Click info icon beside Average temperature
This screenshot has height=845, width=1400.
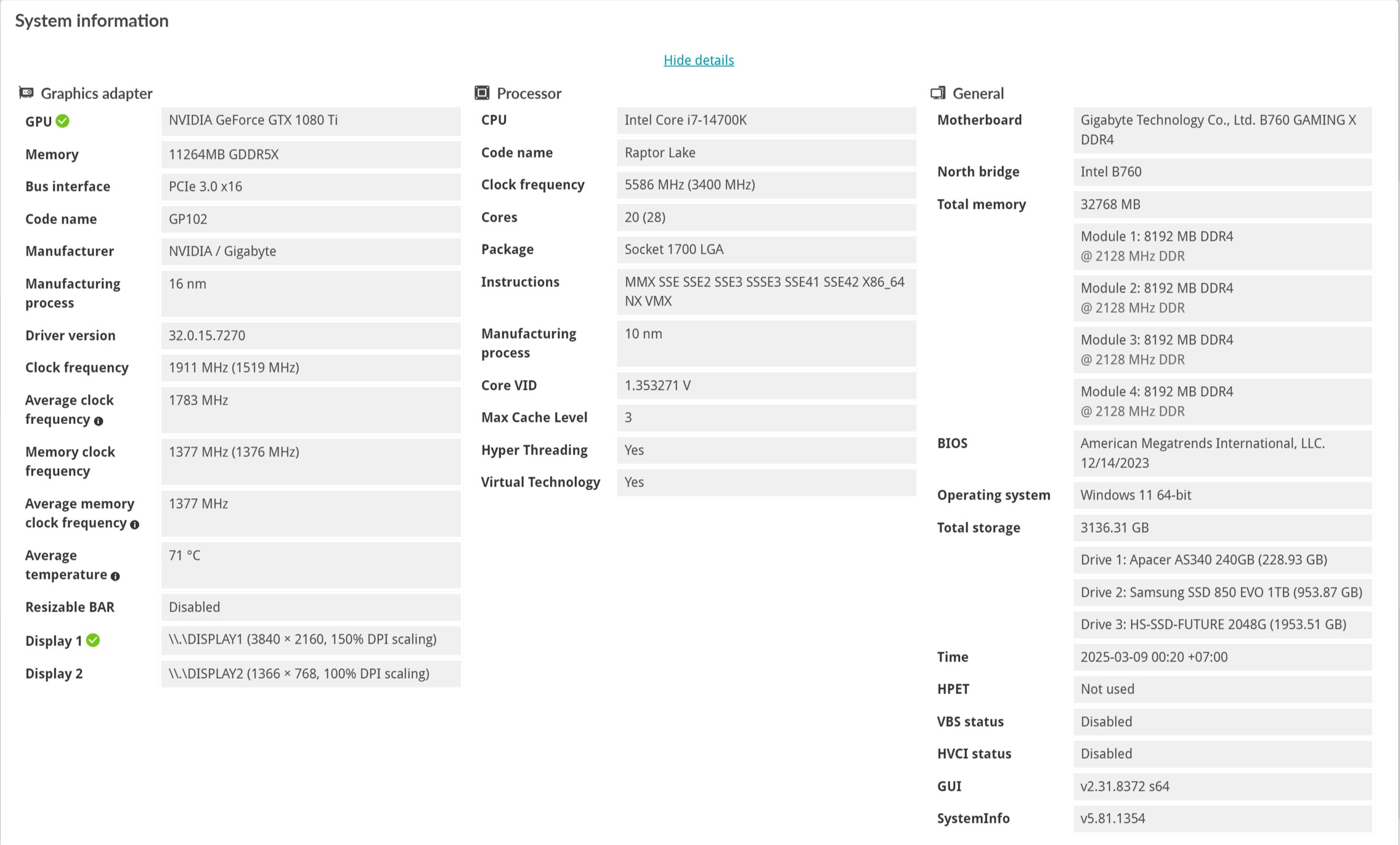(x=115, y=576)
